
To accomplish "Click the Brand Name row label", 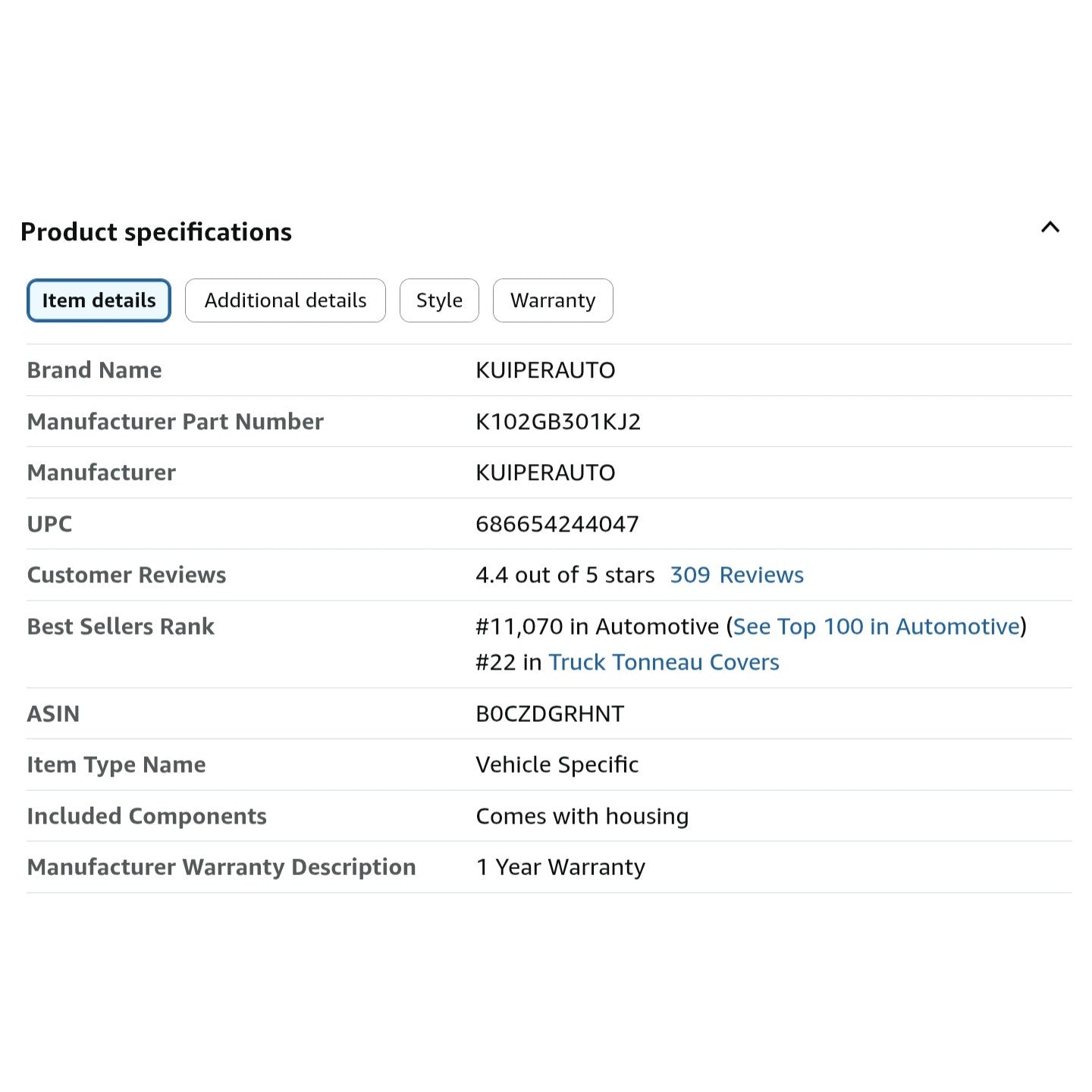I will (95, 370).
